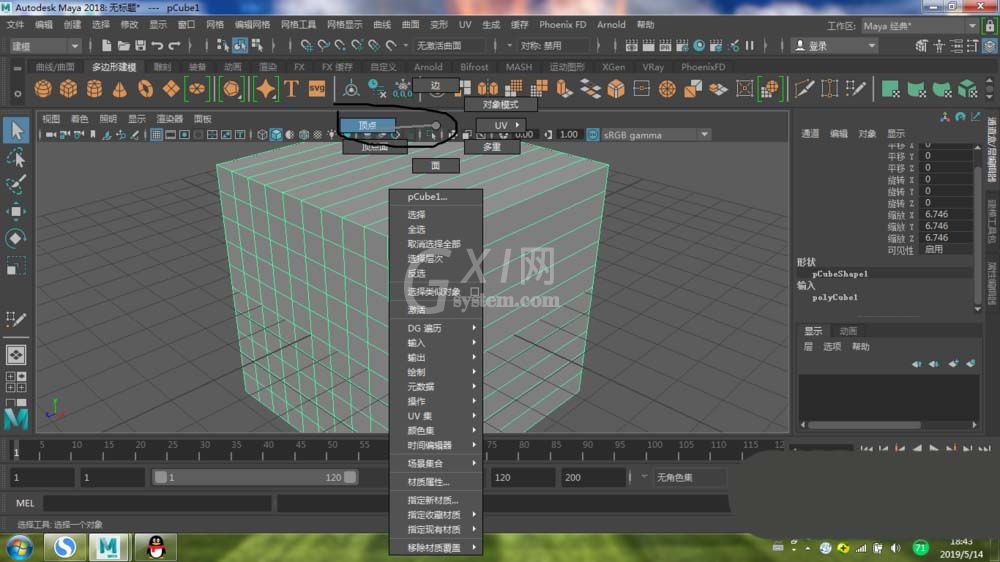This screenshot has width=1000, height=562.
Task: Click the Extrude shelf icon
Action: tap(564, 89)
